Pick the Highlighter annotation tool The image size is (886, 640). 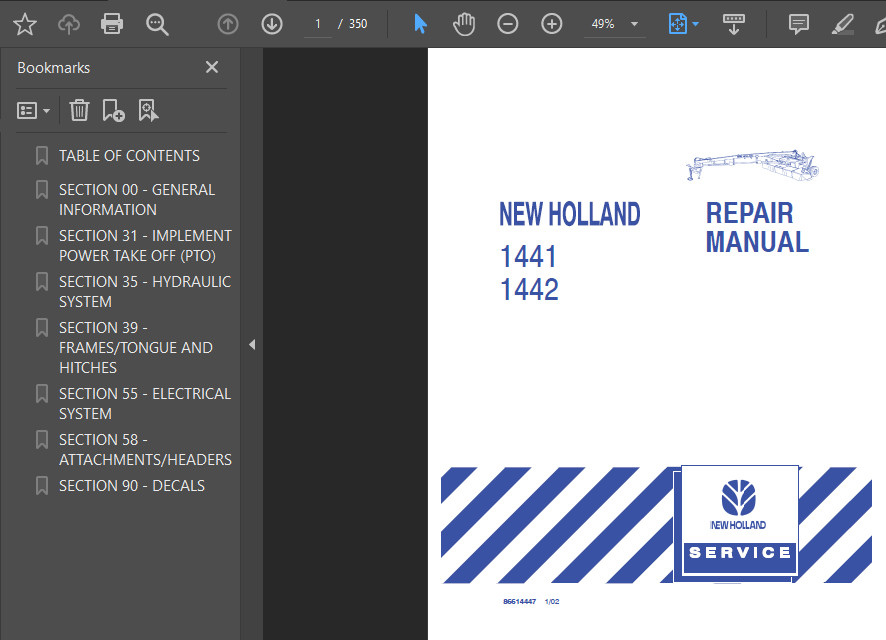tap(842, 23)
